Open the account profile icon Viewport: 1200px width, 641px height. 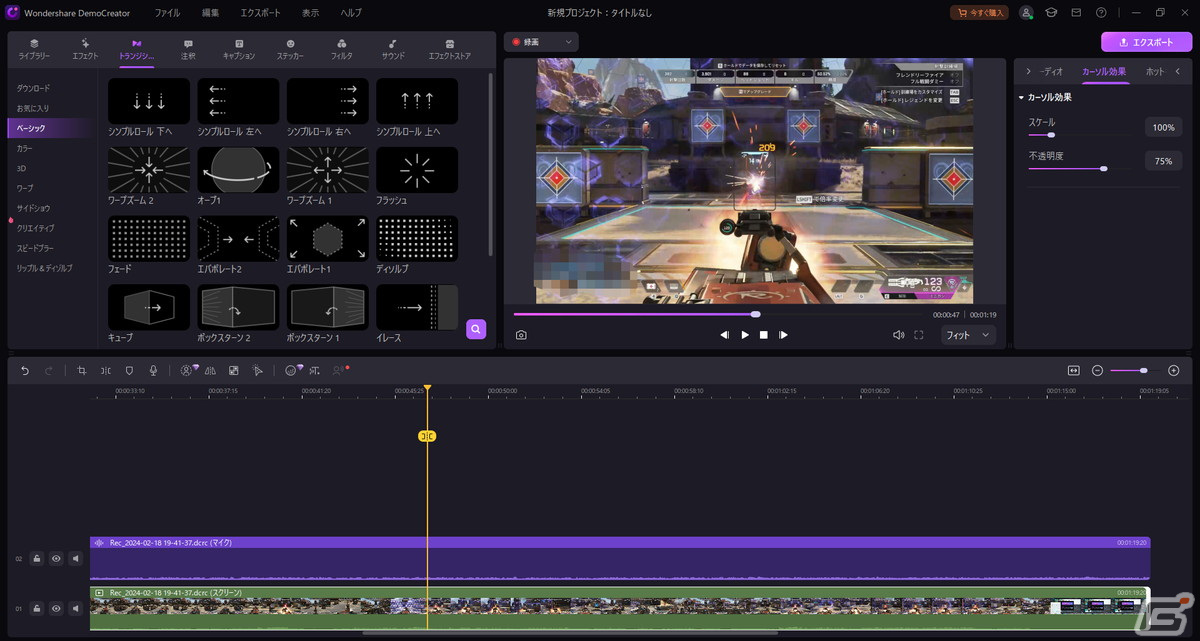[x=1027, y=13]
